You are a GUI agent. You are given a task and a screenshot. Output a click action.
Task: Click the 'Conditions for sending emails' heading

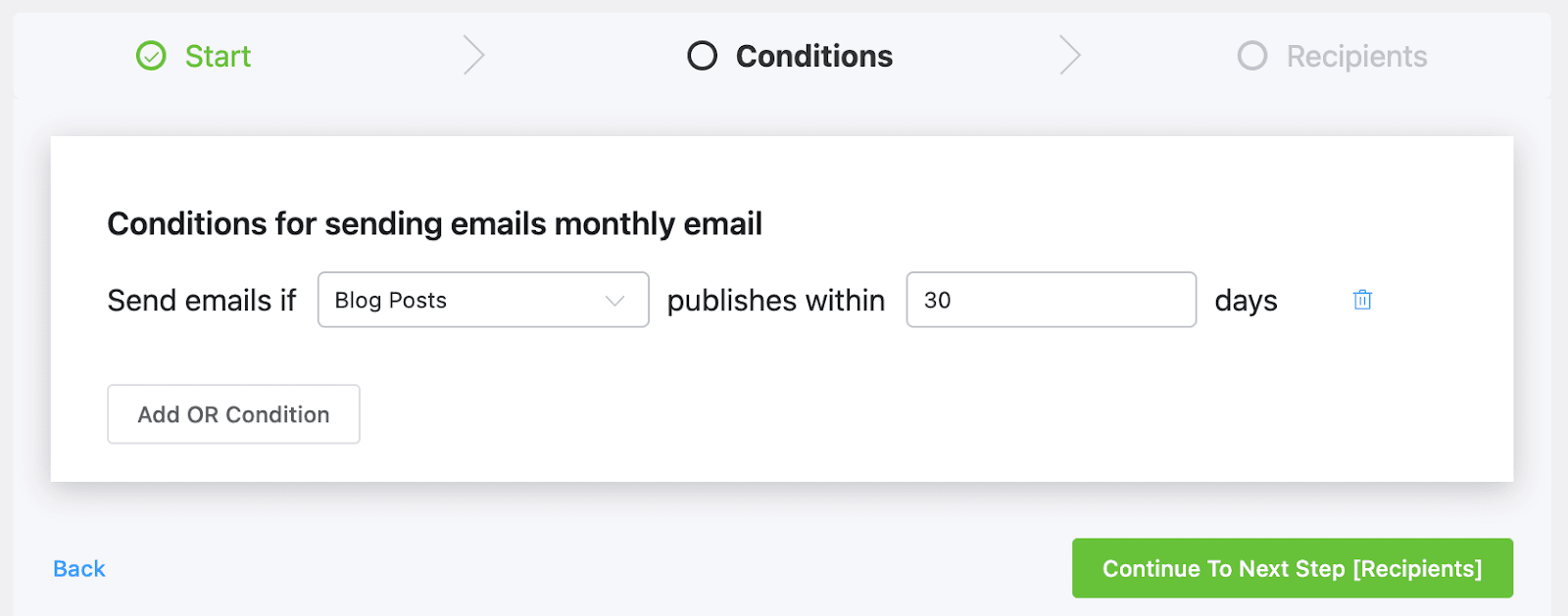[434, 224]
